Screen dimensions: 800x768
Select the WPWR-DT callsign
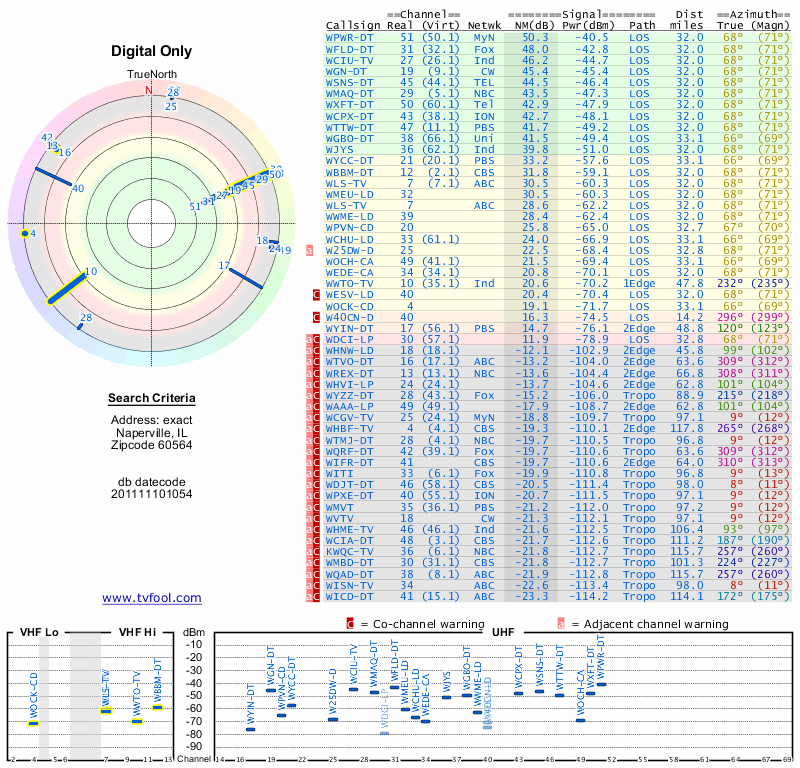[349, 38]
